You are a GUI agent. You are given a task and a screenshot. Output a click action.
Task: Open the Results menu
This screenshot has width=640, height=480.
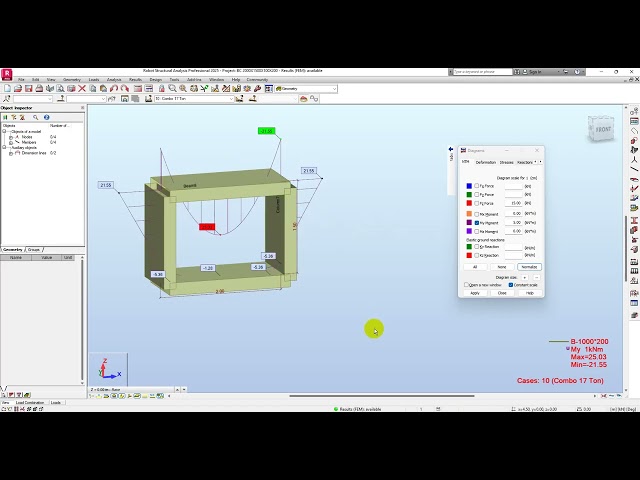tap(135, 80)
